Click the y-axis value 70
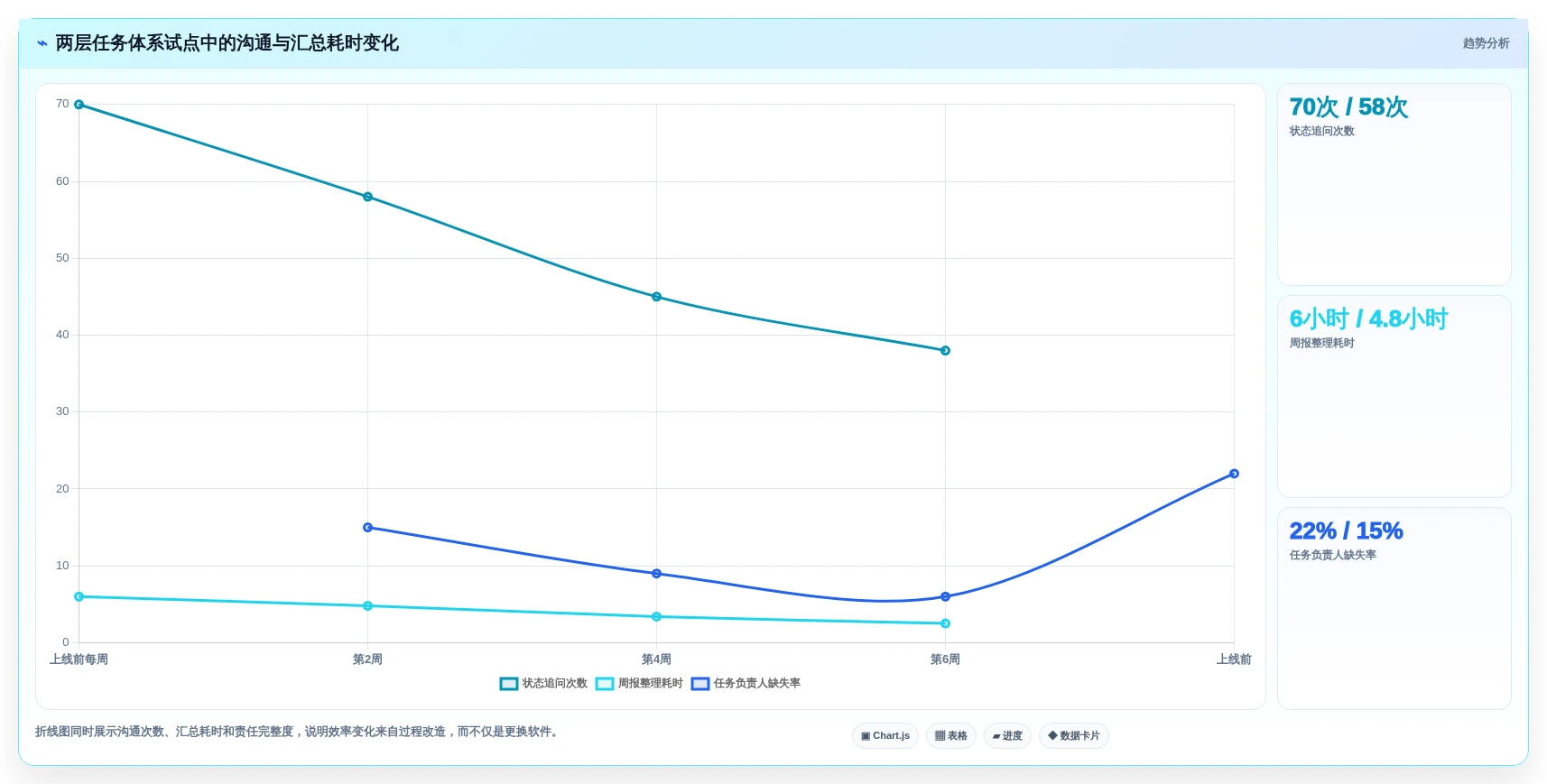 62,104
